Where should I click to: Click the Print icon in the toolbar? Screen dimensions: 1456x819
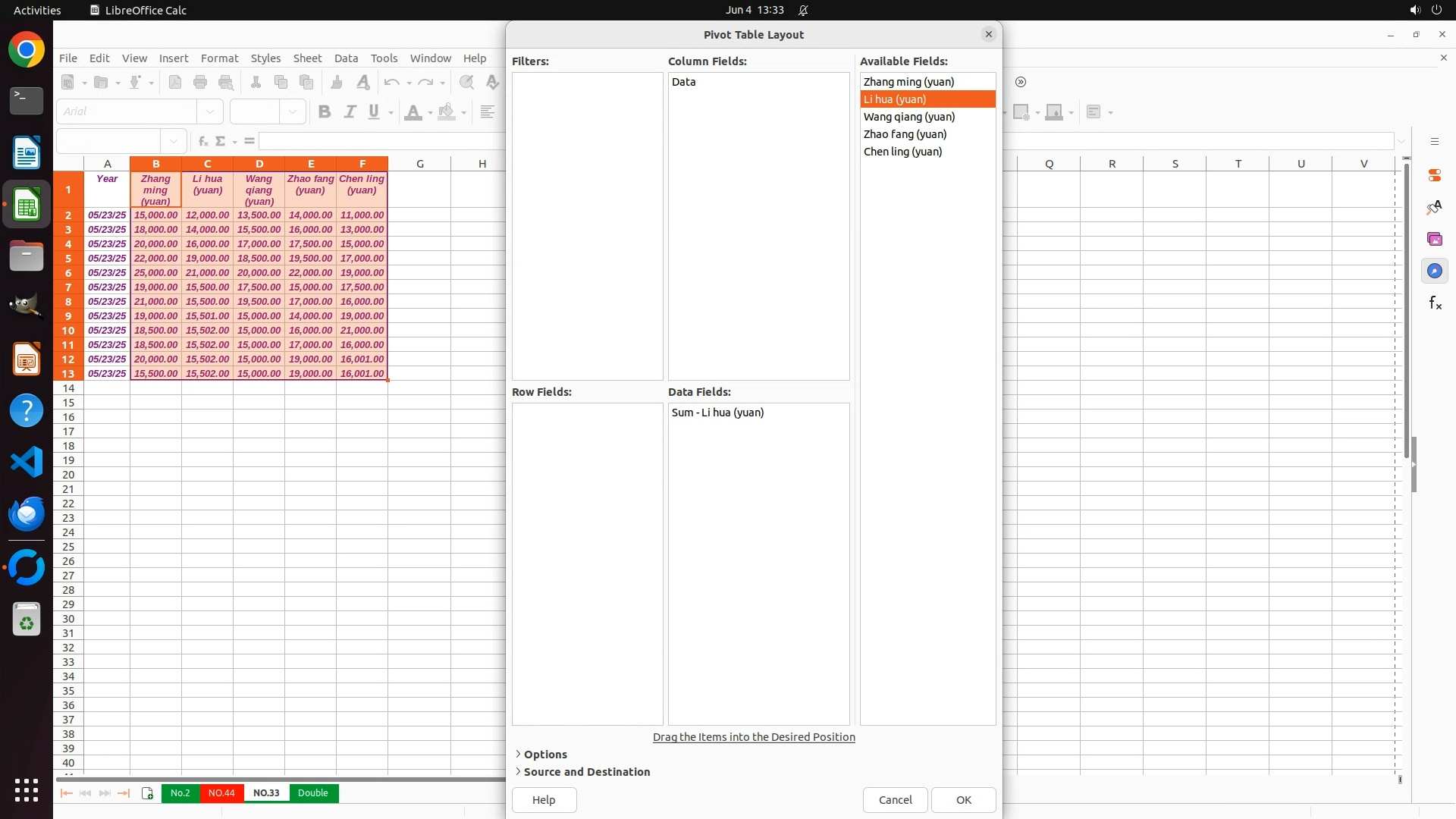pos(200,82)
